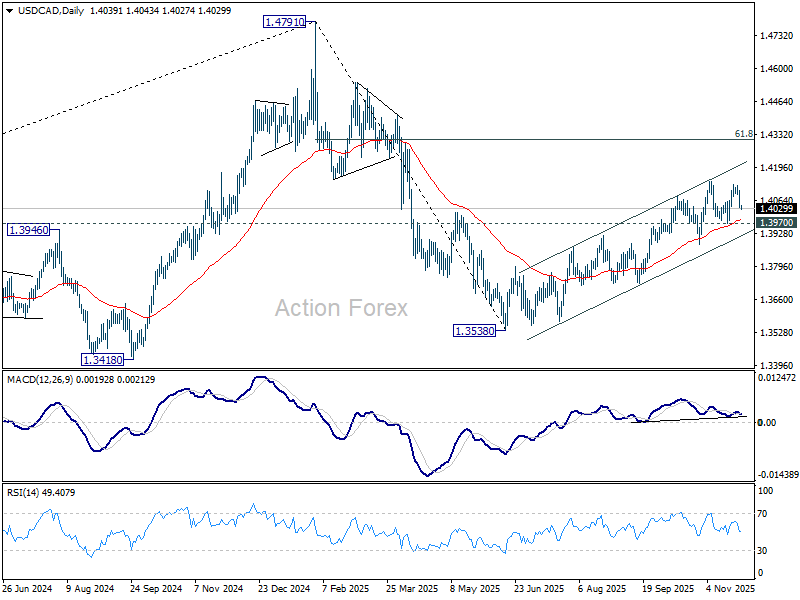Click the 1.34180 low price label
Viewport: 800px width, 600px height.
coord(103,360)
